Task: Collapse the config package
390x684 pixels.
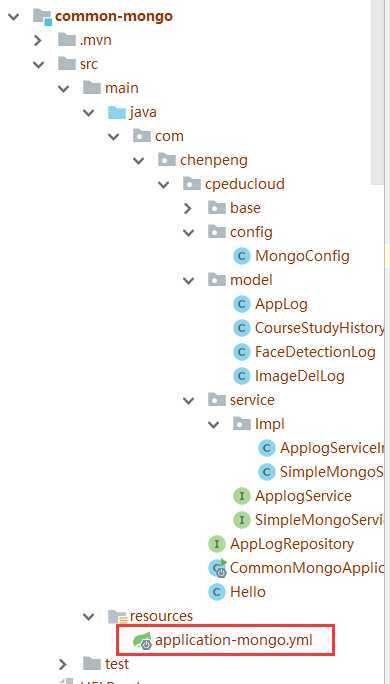Action: [x=188, y=233]
